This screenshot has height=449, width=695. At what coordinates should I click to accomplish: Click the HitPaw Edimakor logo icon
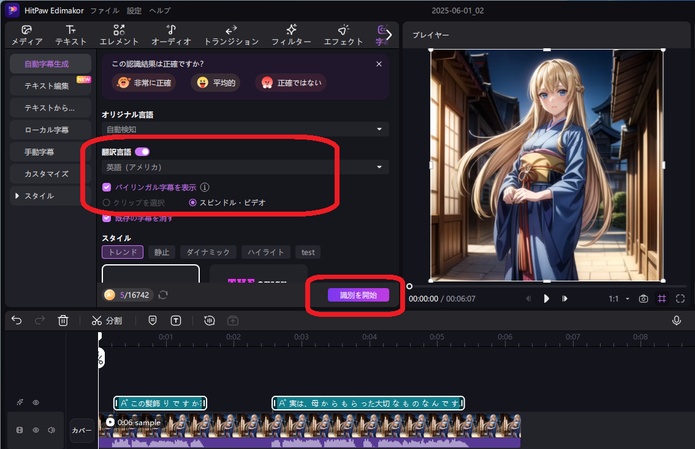pos(13,10)
